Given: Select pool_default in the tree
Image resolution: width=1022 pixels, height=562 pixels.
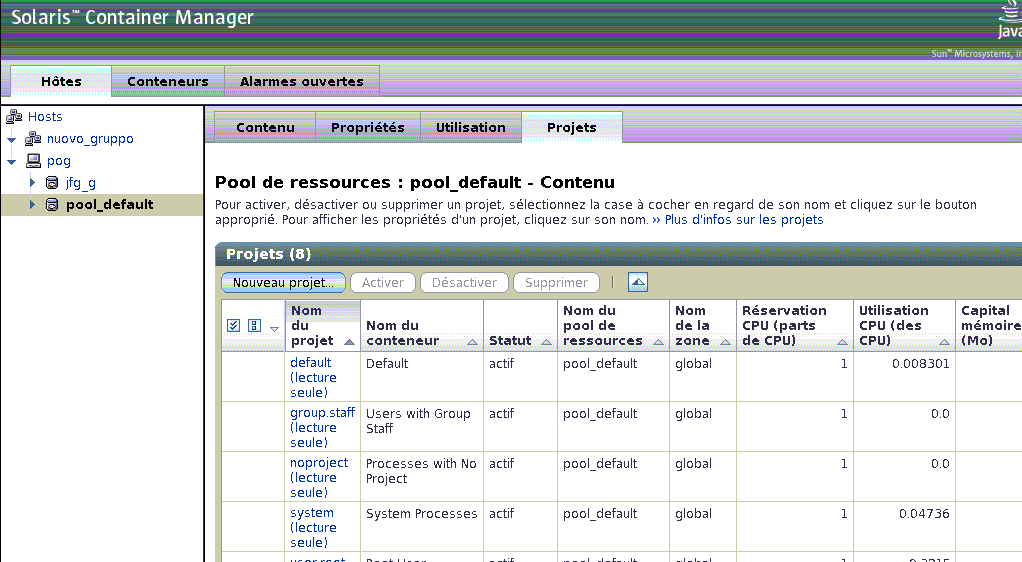Looking at the screenshot, I should (110, 205).
